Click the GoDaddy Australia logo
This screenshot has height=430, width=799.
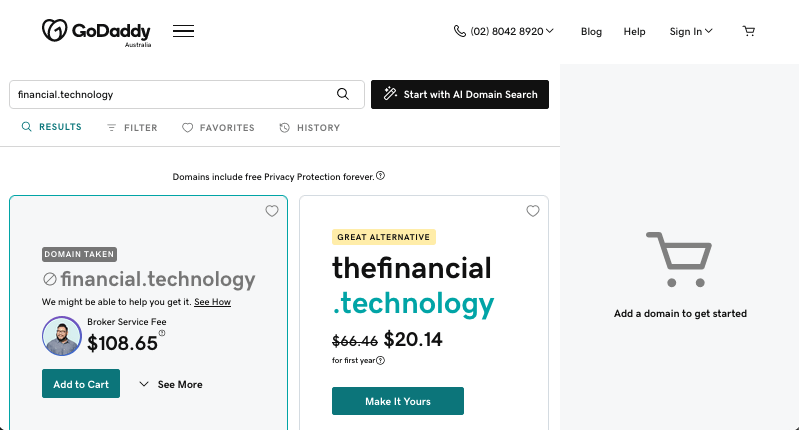tap(97, 31)
